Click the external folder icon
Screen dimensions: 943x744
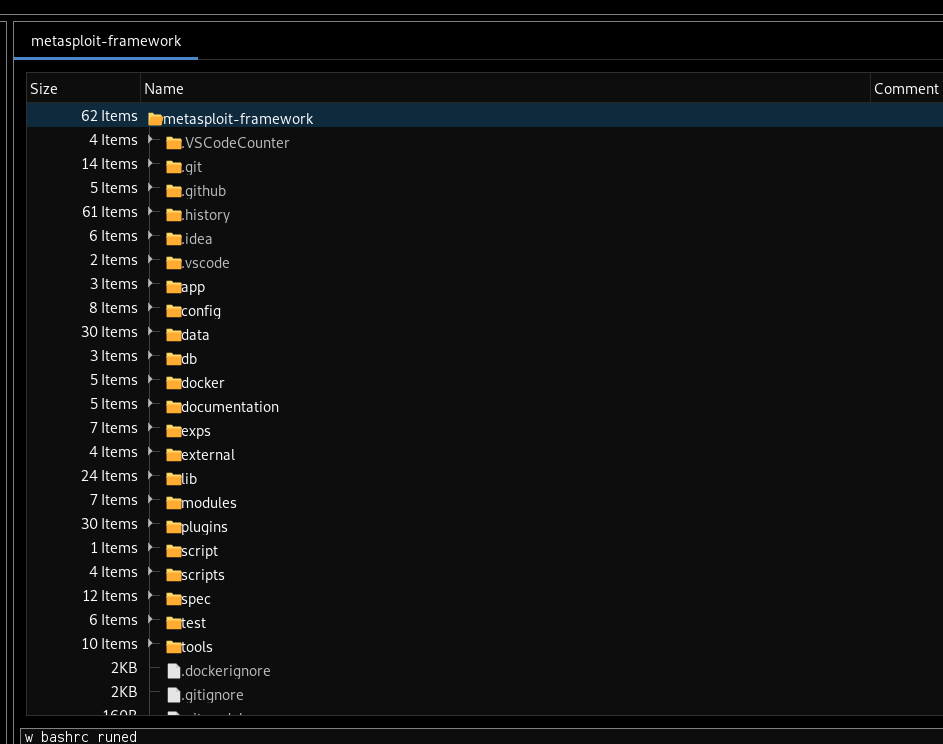pos(174,455)
